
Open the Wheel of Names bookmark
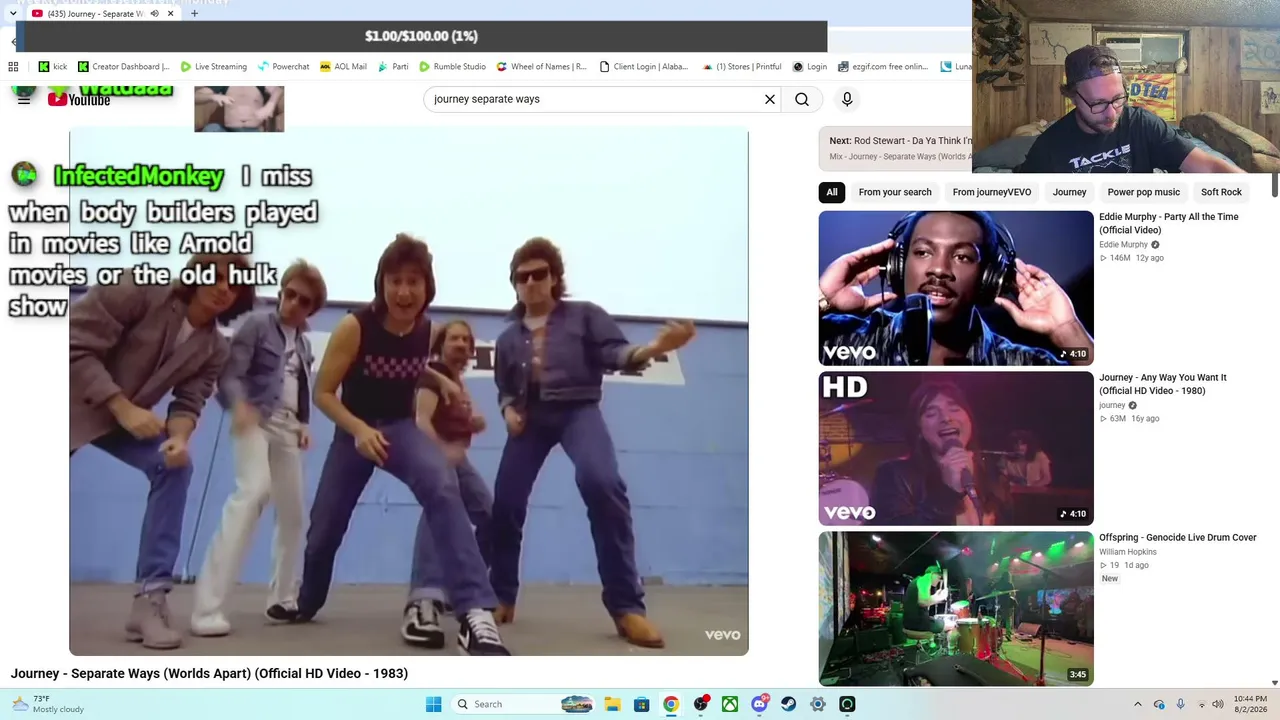point(541,67)
